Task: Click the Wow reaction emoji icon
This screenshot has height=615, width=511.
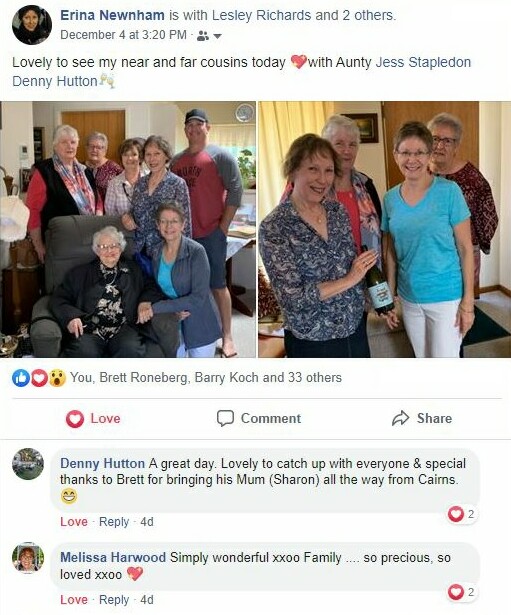Action: point(57,378)
